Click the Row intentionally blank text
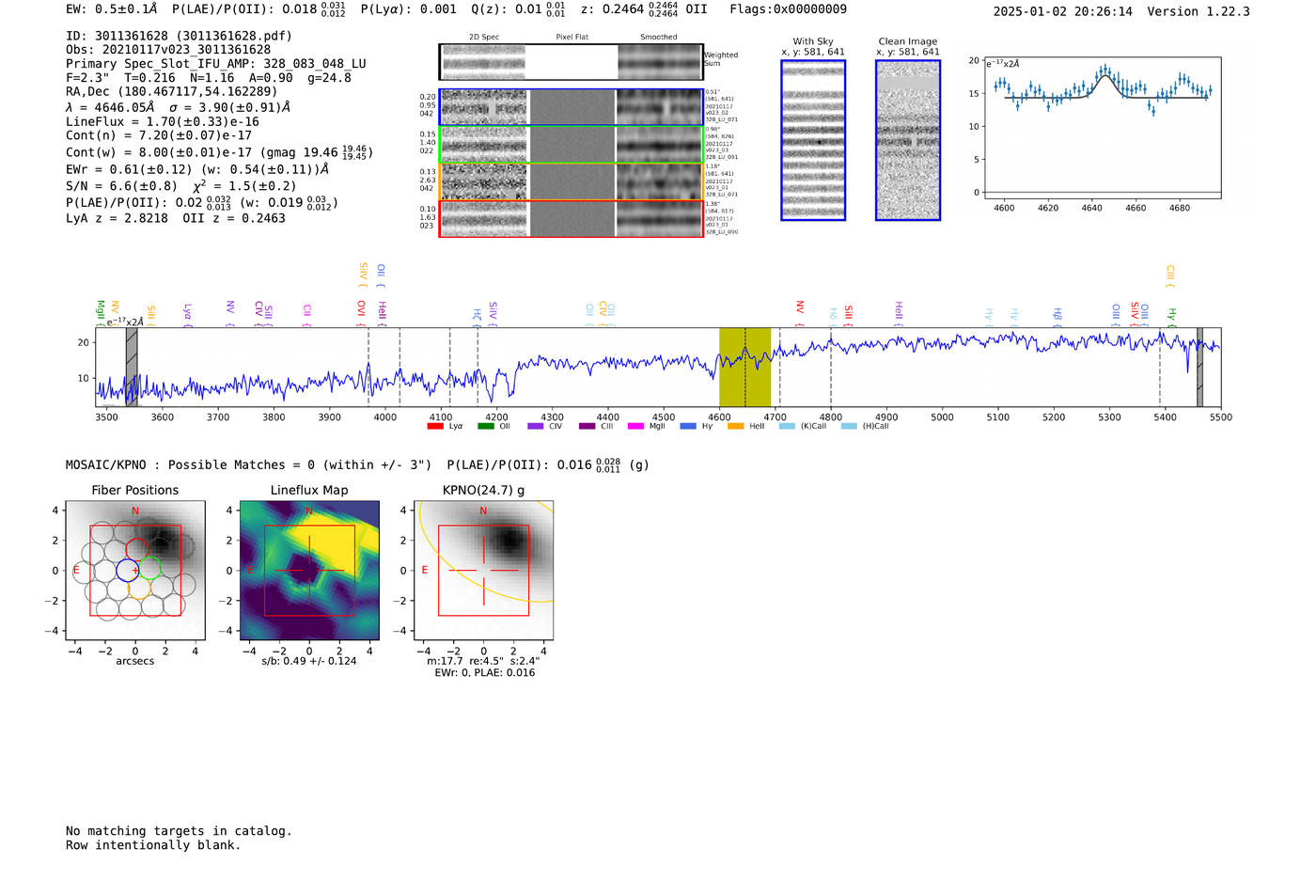The image size is (1316, 896). (x=153, y=845)
